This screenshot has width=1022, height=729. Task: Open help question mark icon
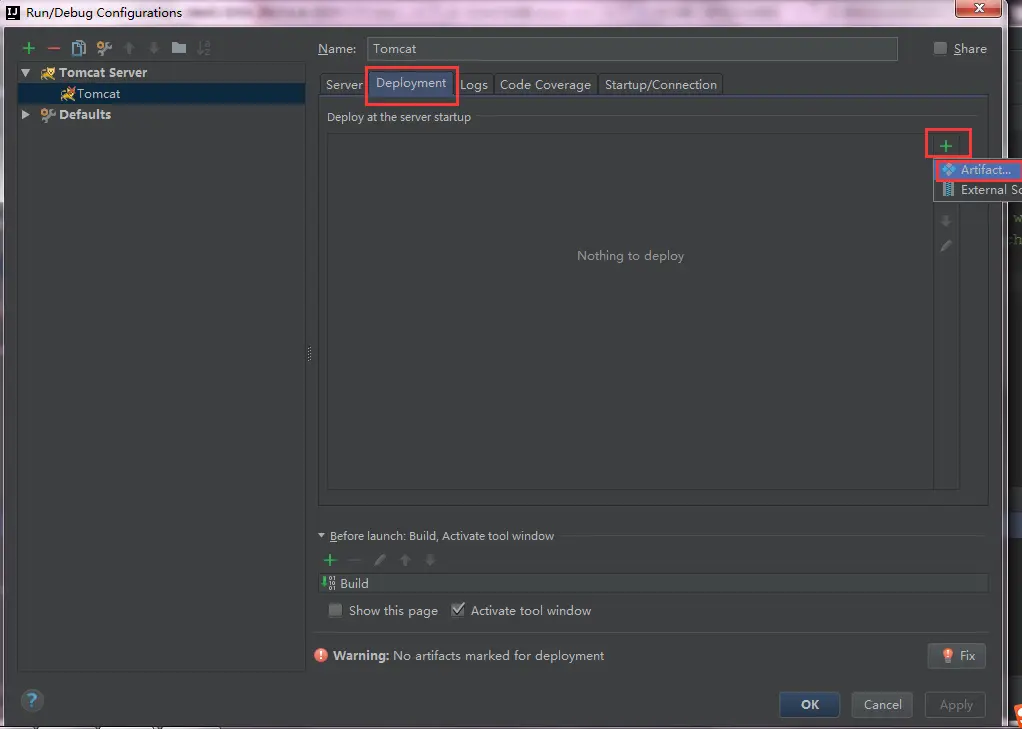pos(32,701)
